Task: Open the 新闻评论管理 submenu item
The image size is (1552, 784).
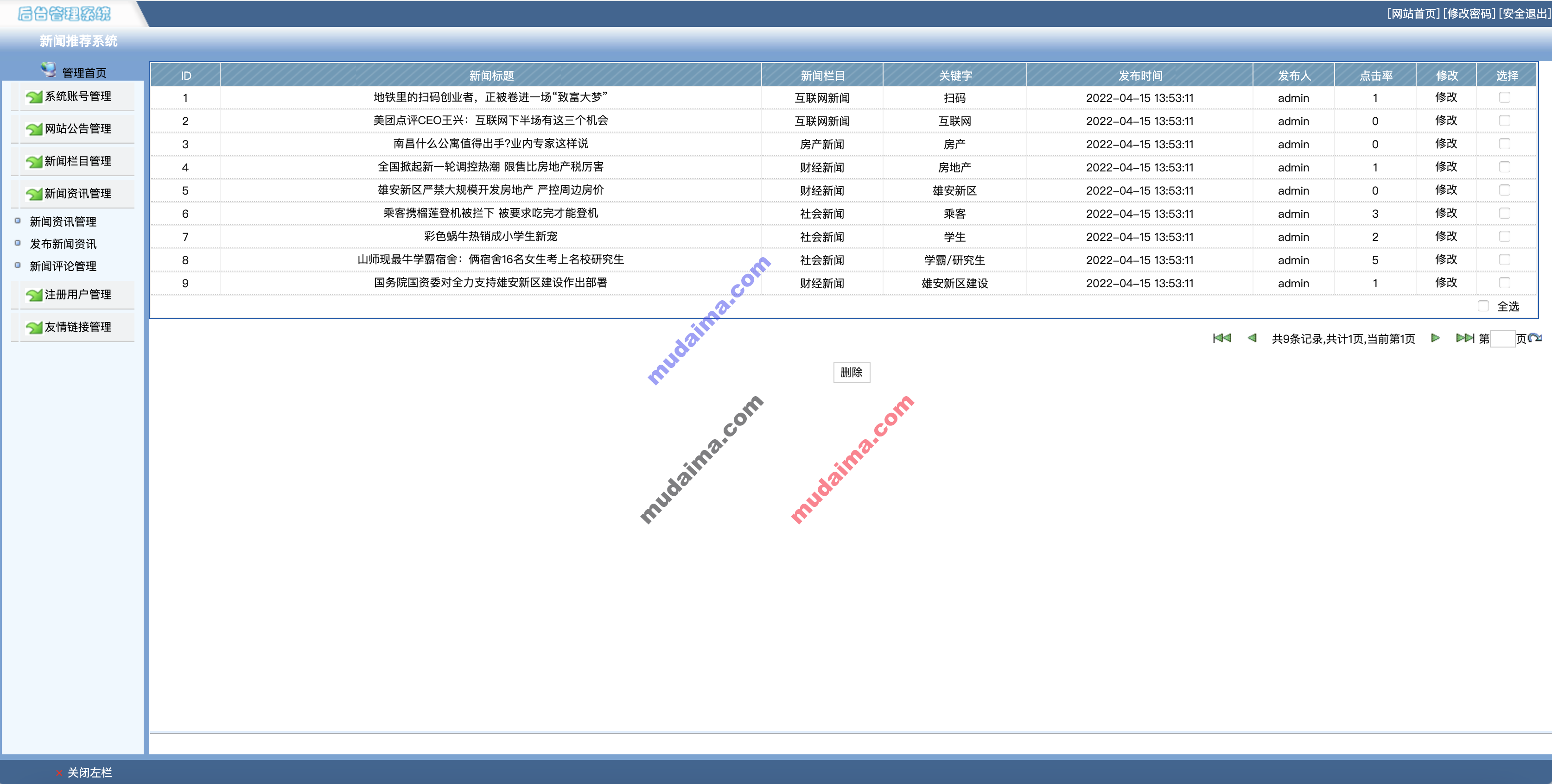Action: (63, 266)
